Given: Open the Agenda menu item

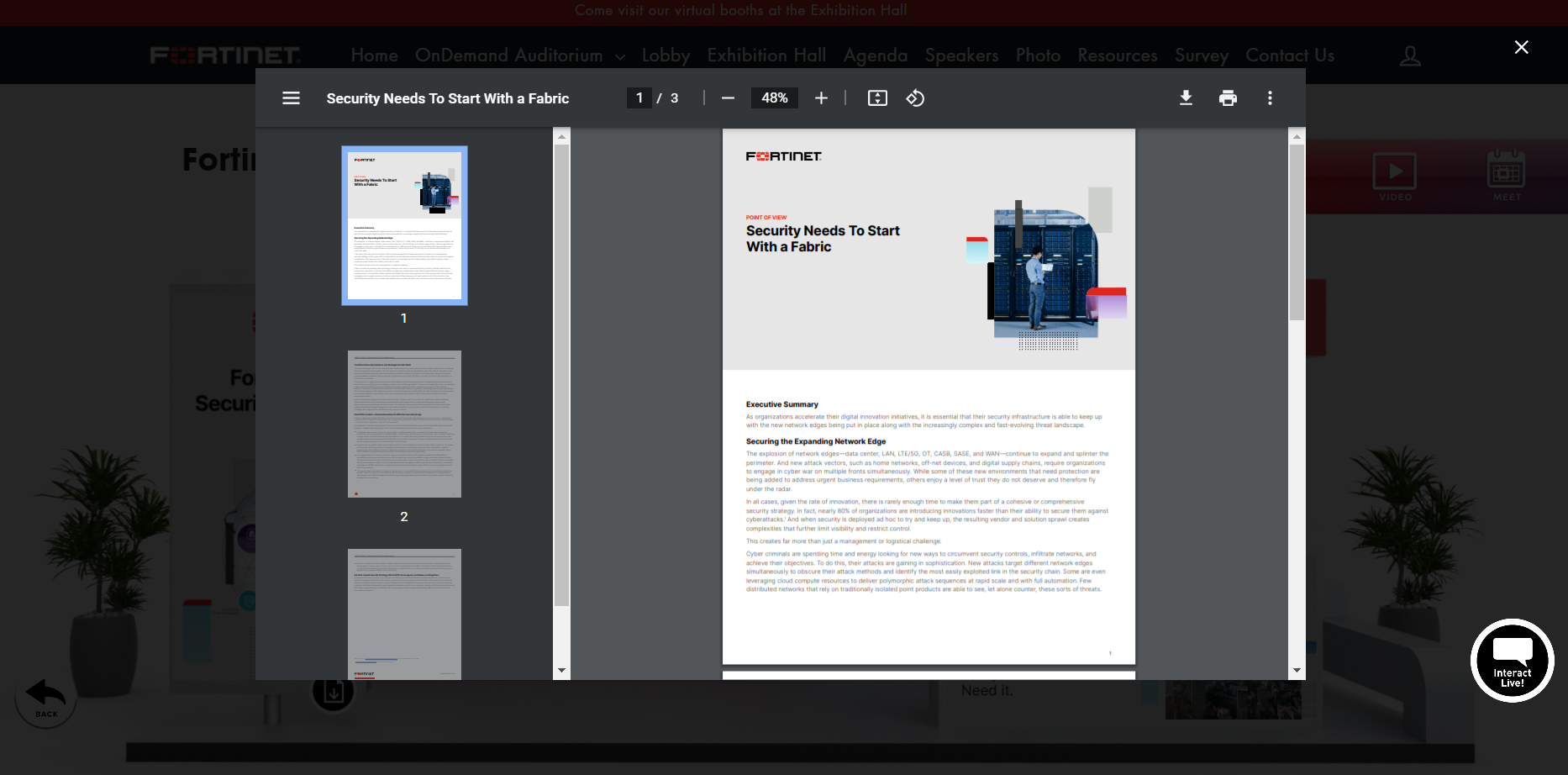Looking at the screenshot, I should [x=875, y=55].
